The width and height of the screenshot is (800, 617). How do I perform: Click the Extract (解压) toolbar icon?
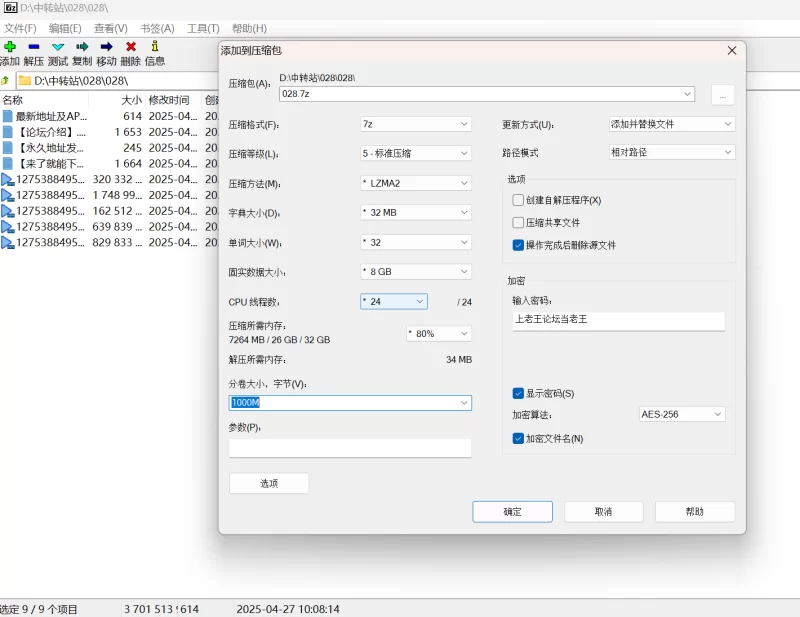[34, 47]
